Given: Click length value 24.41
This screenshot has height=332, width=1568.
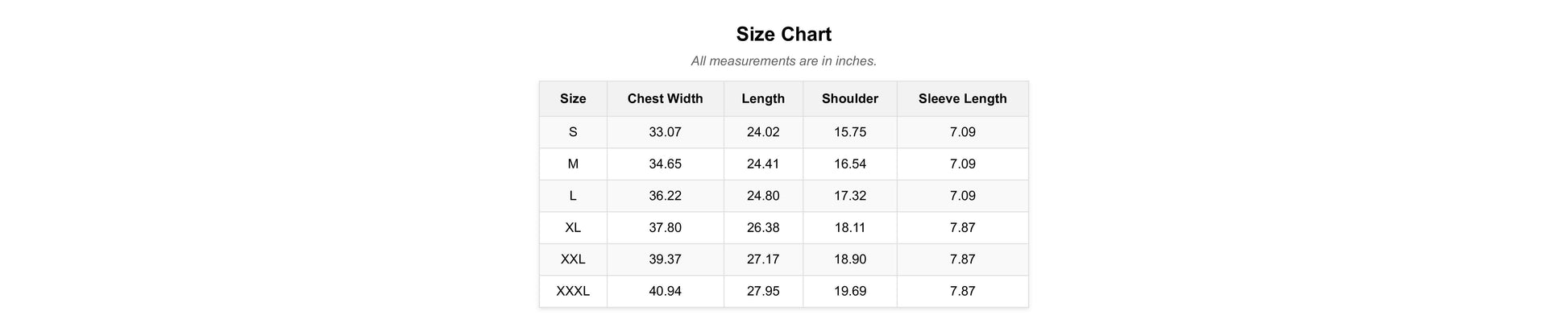Looking at the screenshot, I should 762,164.
